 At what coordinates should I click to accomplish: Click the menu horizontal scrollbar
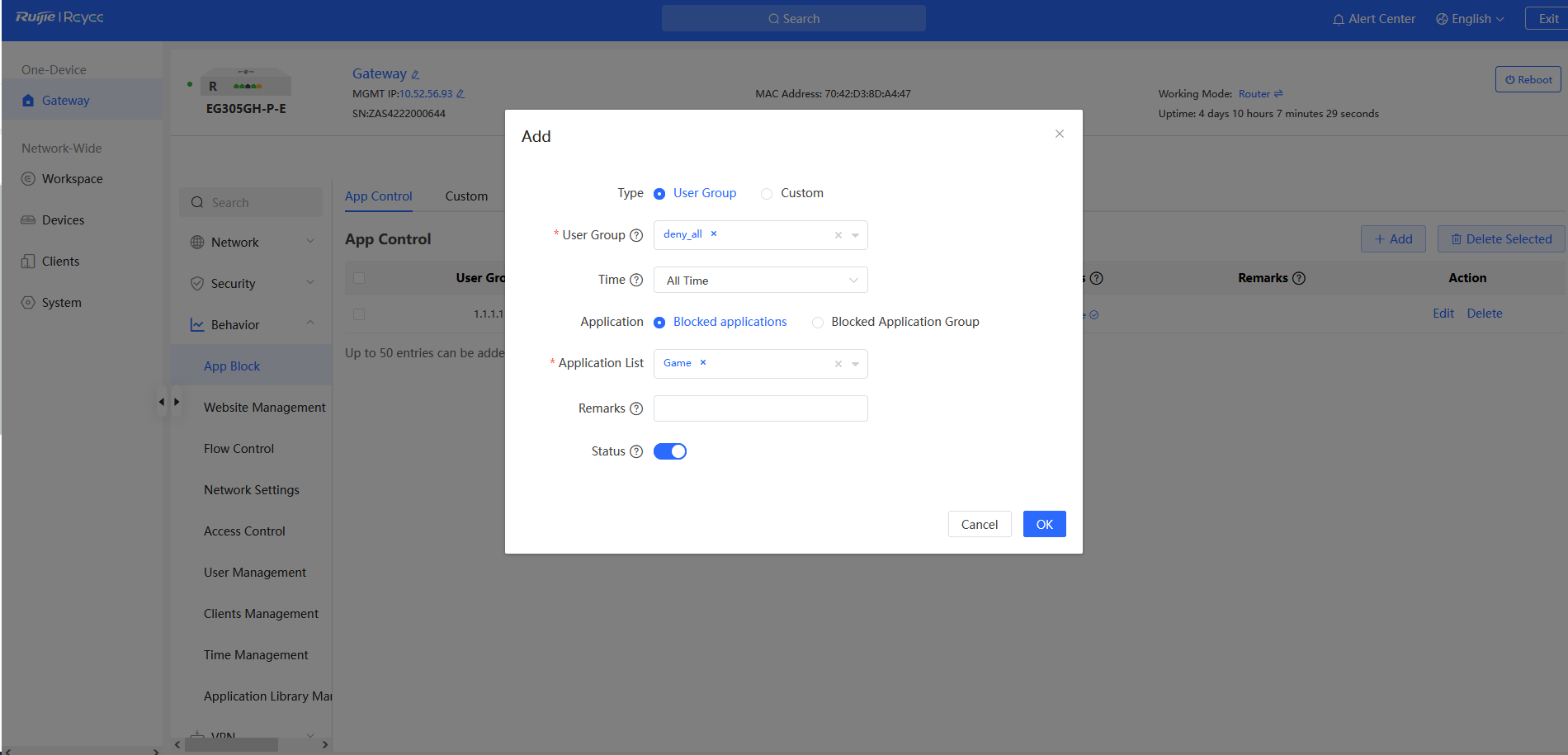(x=231, y=744)
